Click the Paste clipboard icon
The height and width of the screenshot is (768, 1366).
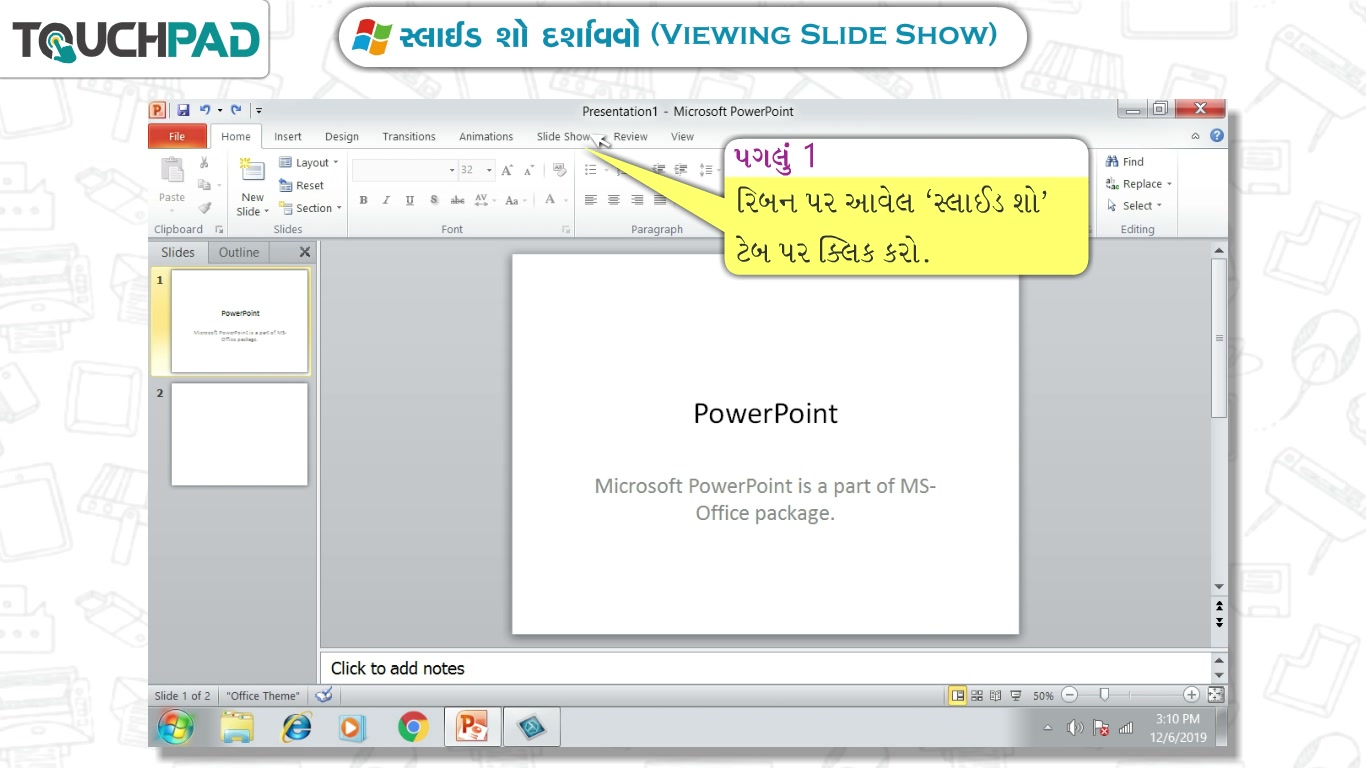(172, 170)
